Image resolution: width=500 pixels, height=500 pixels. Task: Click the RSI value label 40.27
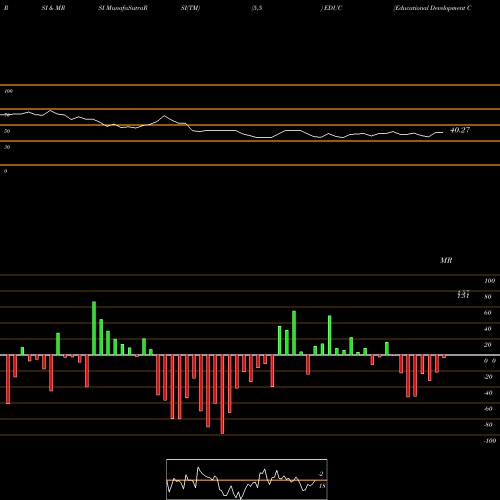pos(460,130)
